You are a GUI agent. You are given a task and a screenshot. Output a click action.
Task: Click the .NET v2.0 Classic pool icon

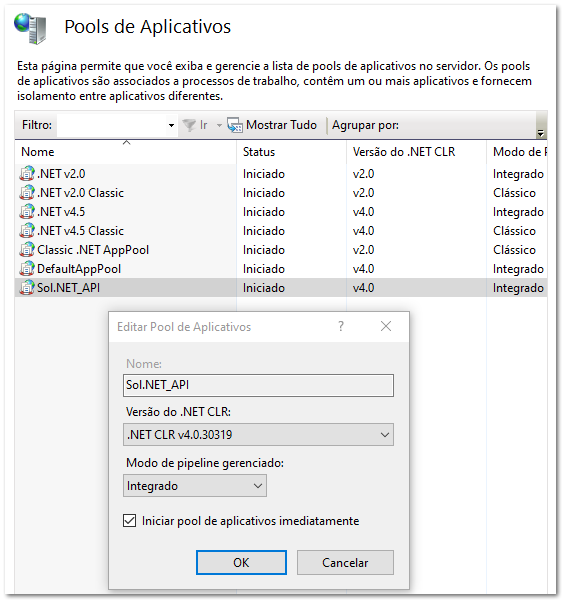tap(27, 193)
